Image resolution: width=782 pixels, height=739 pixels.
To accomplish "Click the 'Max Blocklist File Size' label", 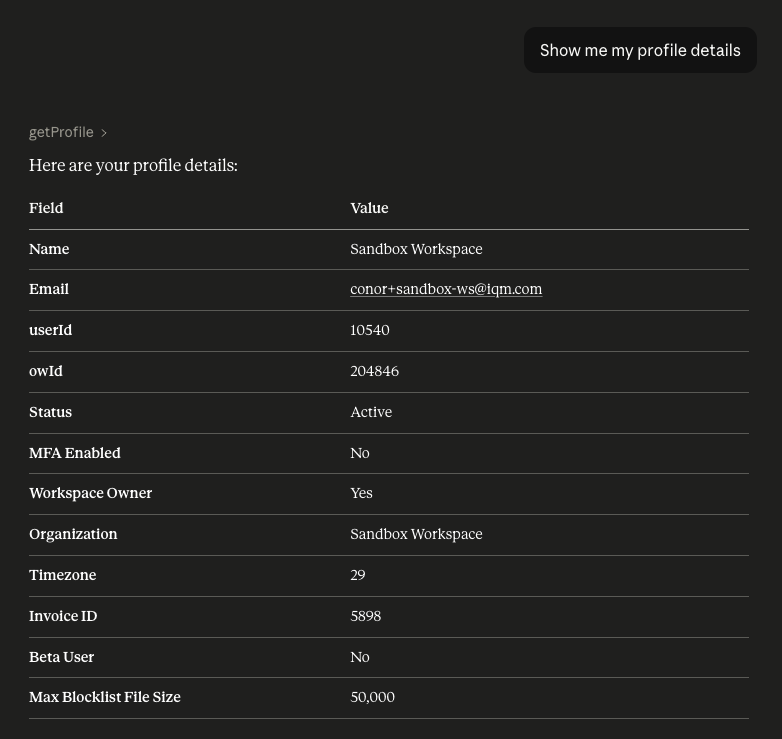I will (x=105, y=697).
